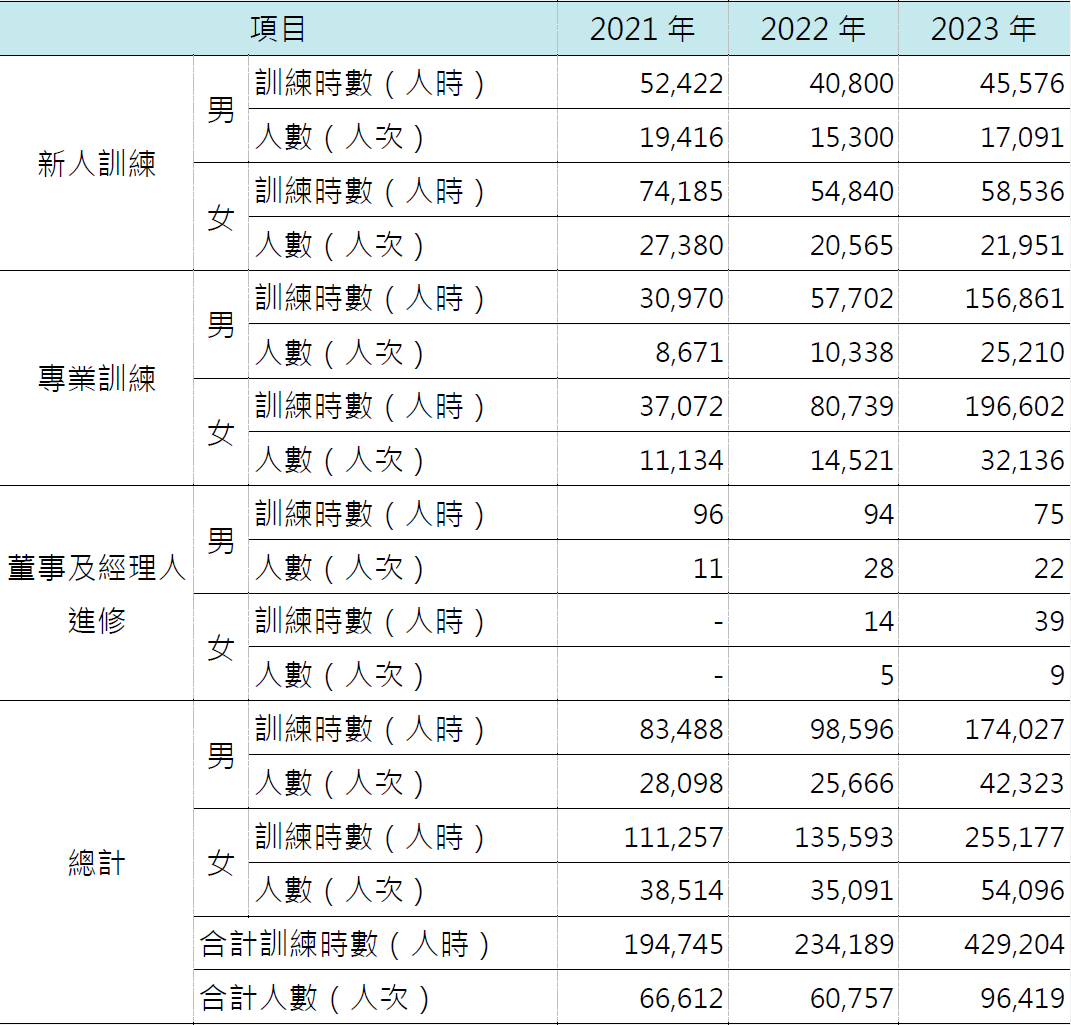This screenshot has height=1025, width=1071.
Task: Select the value 234,189
Action: click(844, 944)
